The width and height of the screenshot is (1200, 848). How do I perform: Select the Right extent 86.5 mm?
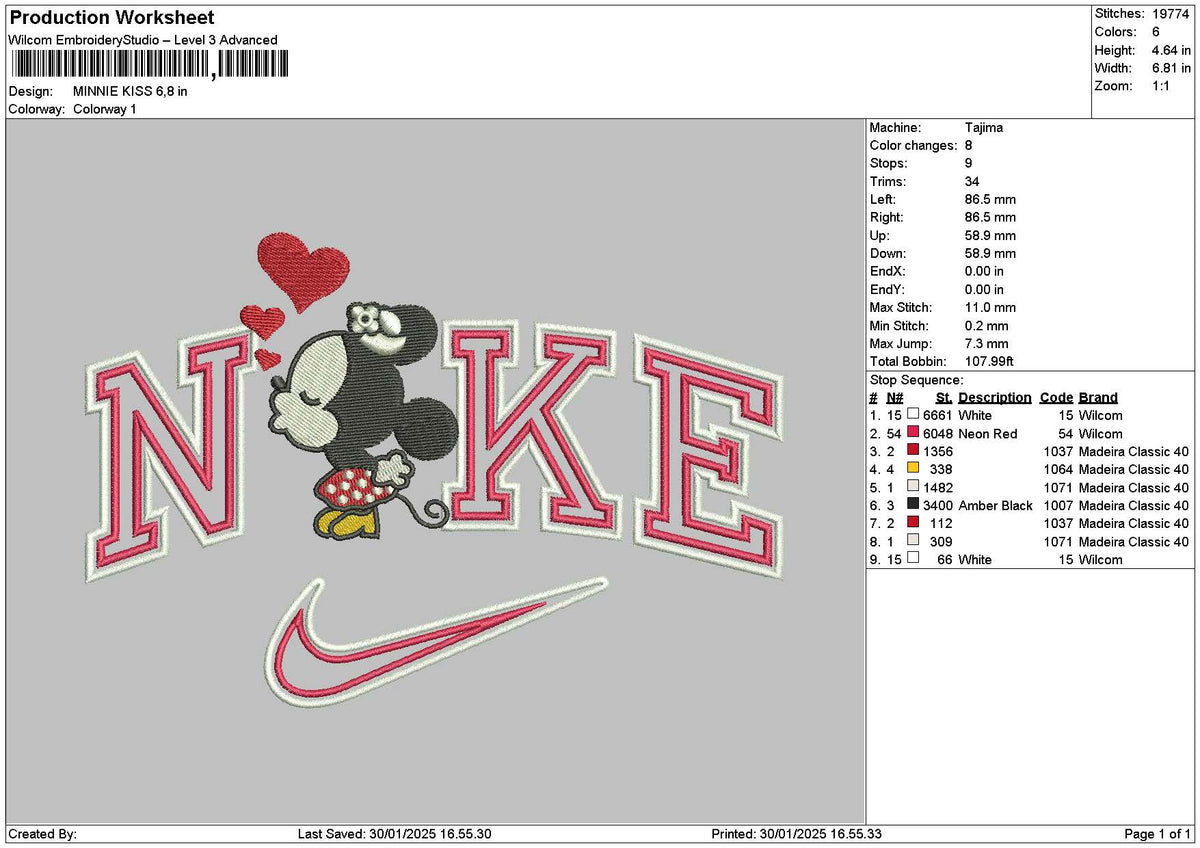tap(990, 218)
